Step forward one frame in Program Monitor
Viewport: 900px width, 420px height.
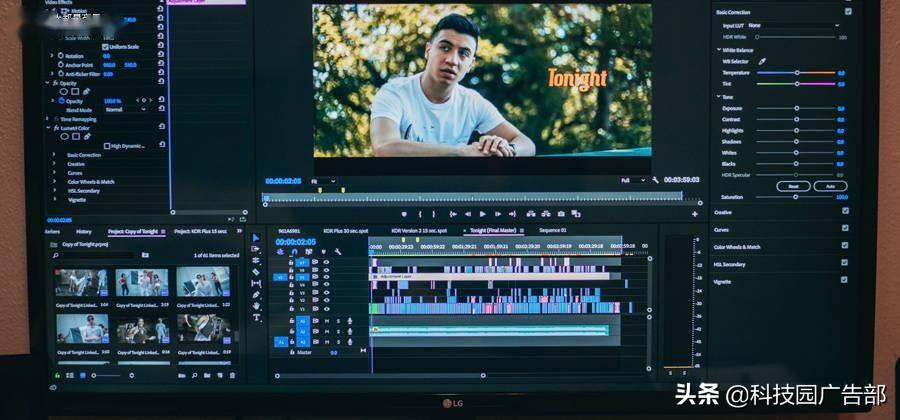498,214
